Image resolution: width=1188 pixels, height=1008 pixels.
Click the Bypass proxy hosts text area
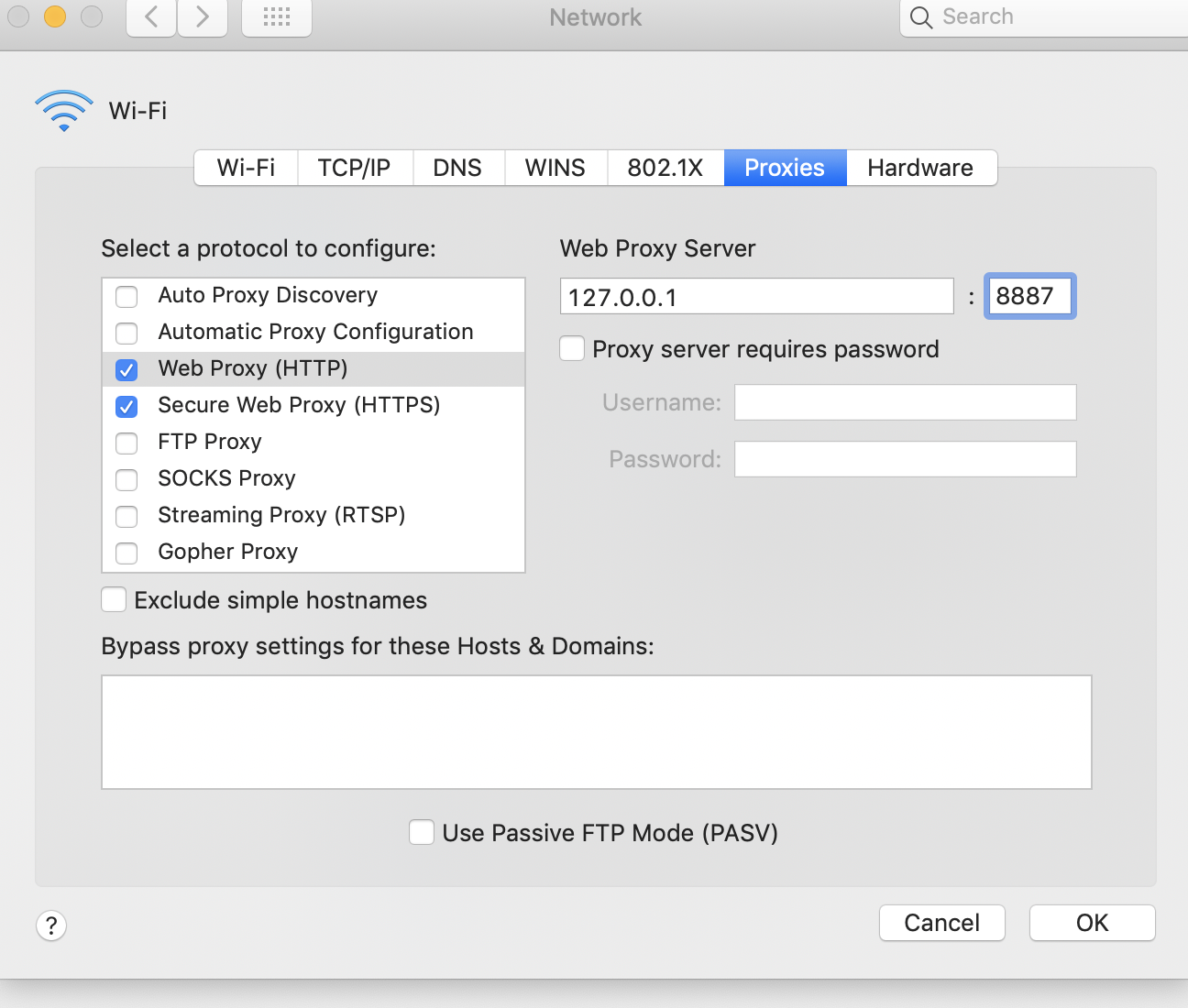click(x=597, y=732)
